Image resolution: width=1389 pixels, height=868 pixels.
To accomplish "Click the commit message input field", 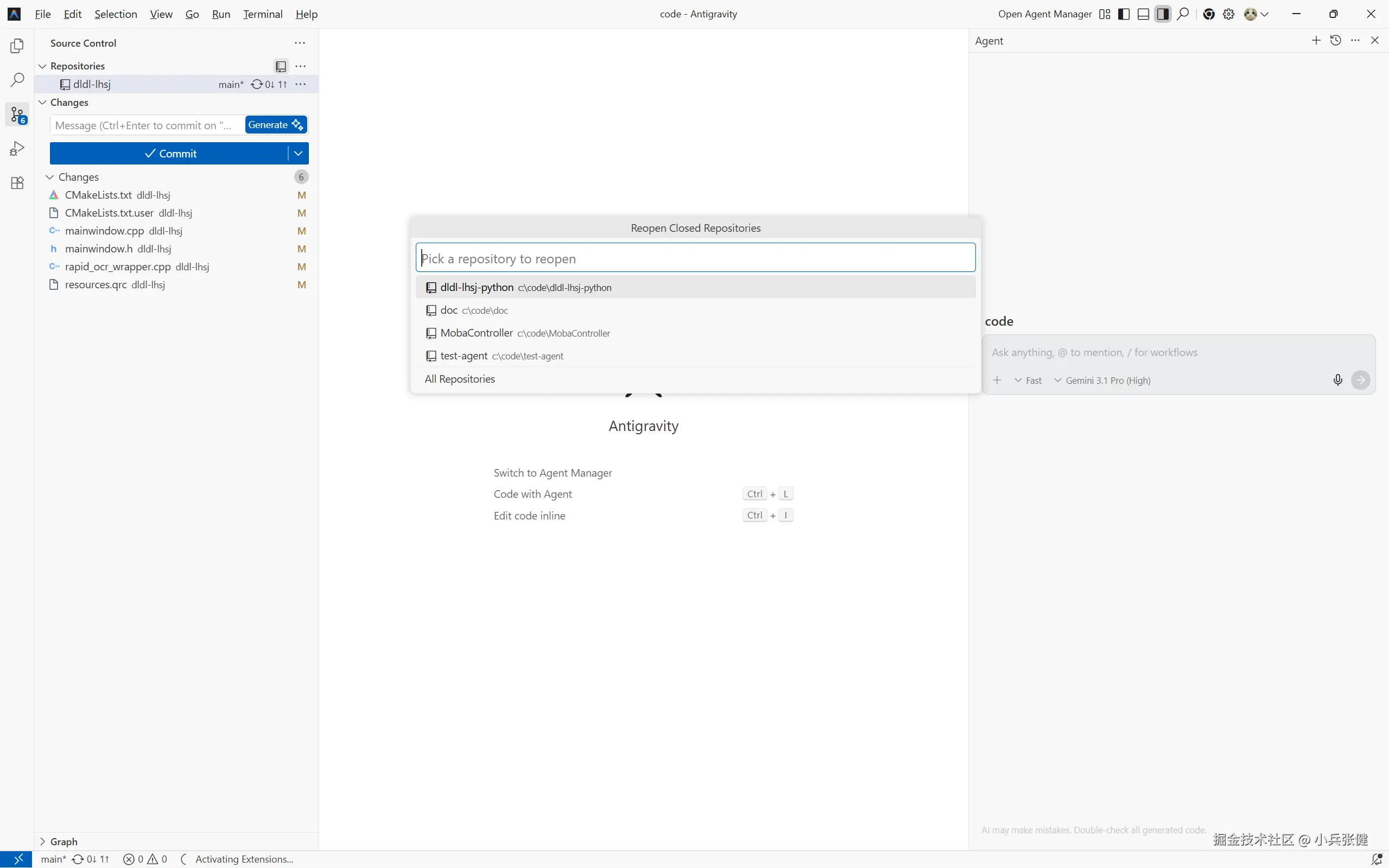I will point(147,125).
